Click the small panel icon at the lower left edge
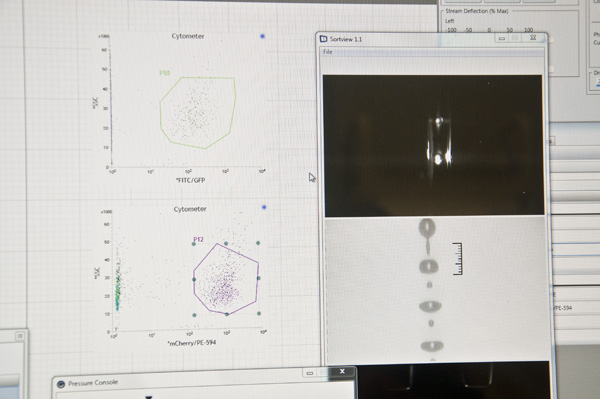Viewport: 600px width, 399px height. point(20,336)
